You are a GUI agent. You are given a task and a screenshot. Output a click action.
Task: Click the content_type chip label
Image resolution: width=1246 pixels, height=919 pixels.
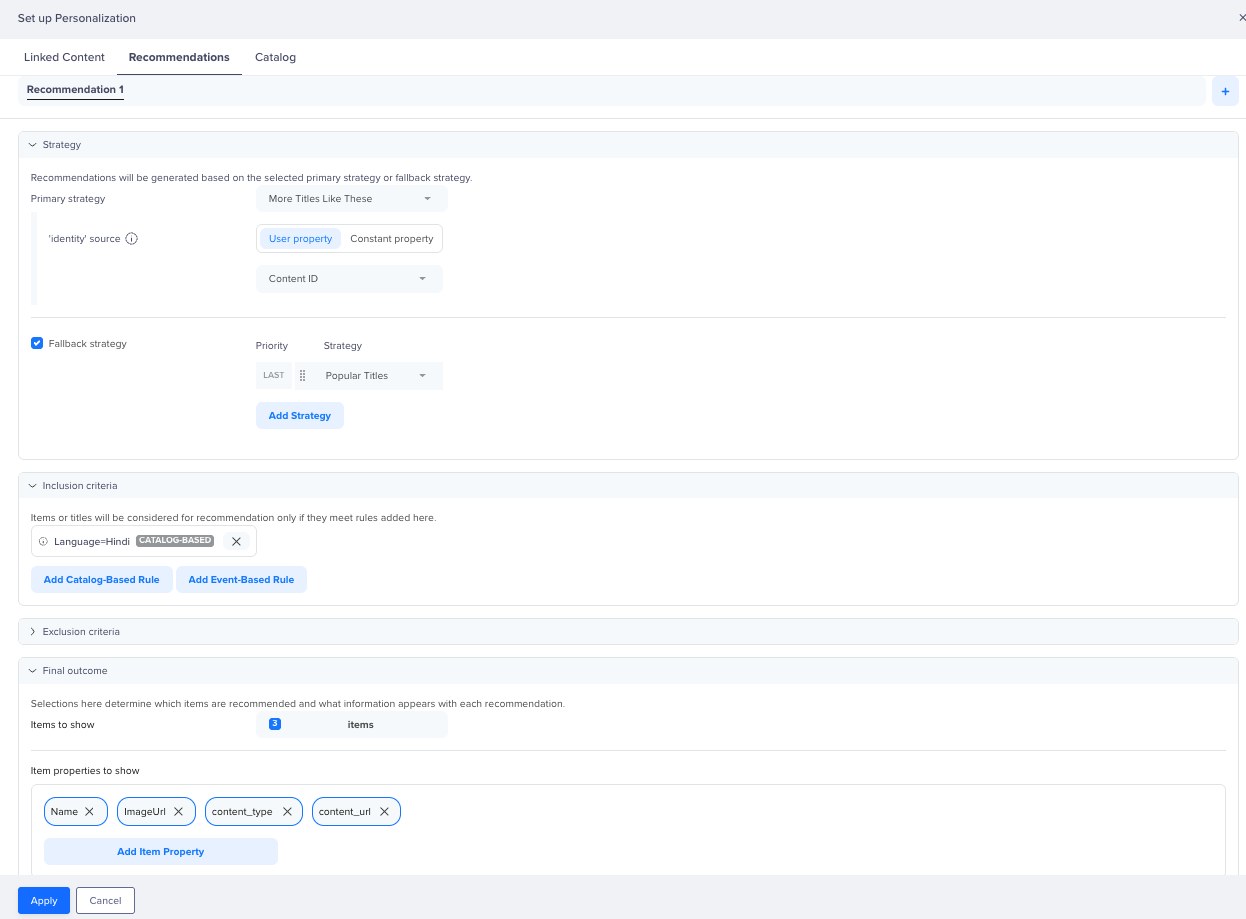(x=242, y=812)
